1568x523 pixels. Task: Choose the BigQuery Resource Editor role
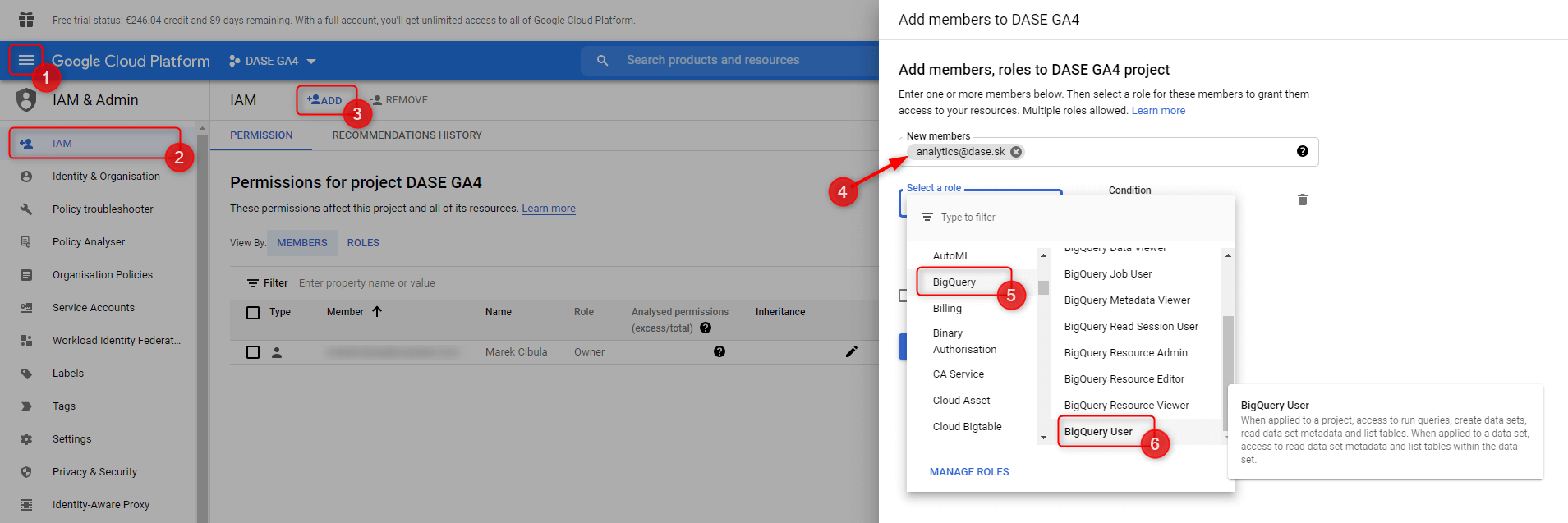click(1124, 379)
